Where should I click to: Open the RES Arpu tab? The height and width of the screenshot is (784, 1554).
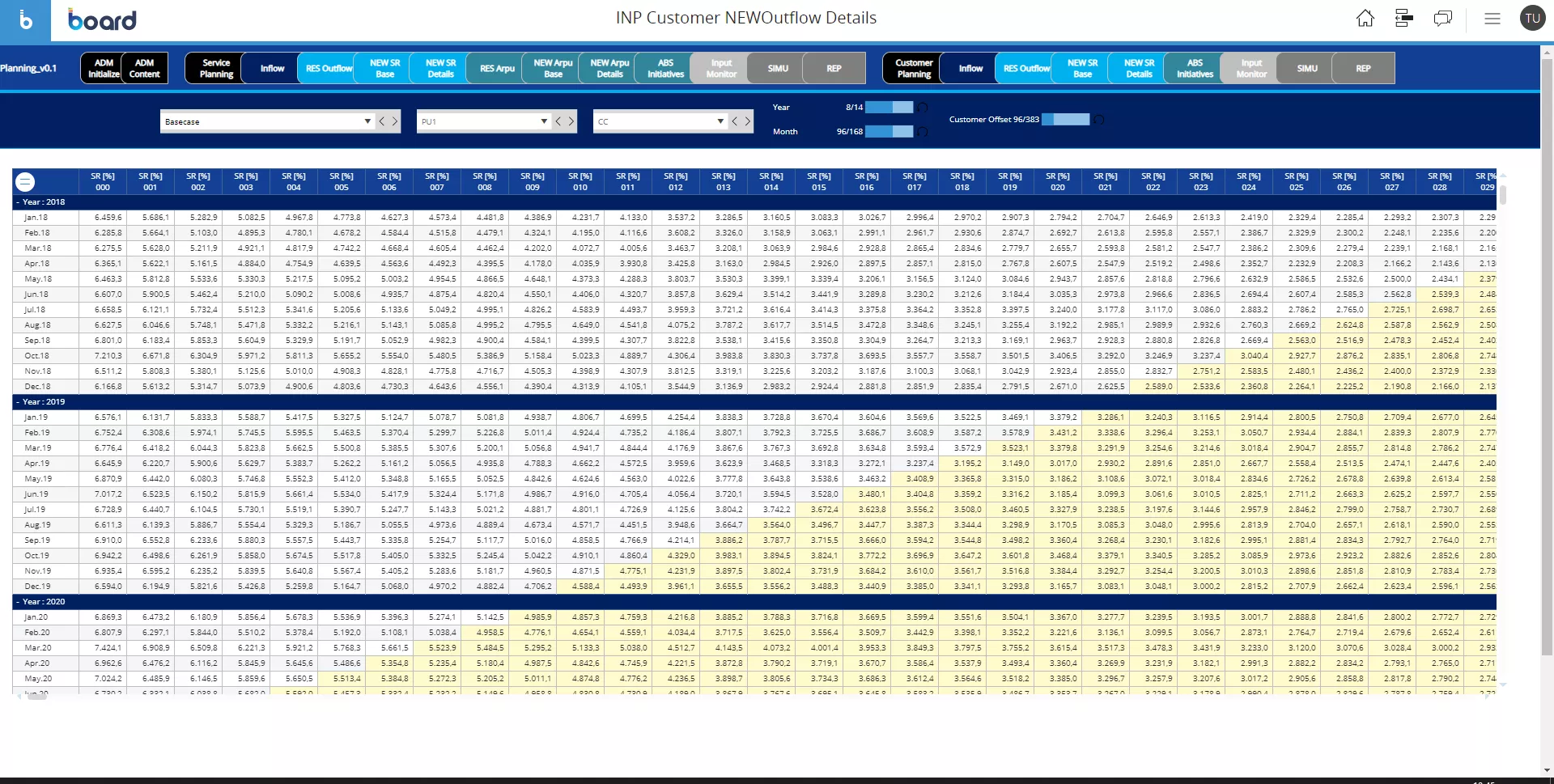pos(496,68)
